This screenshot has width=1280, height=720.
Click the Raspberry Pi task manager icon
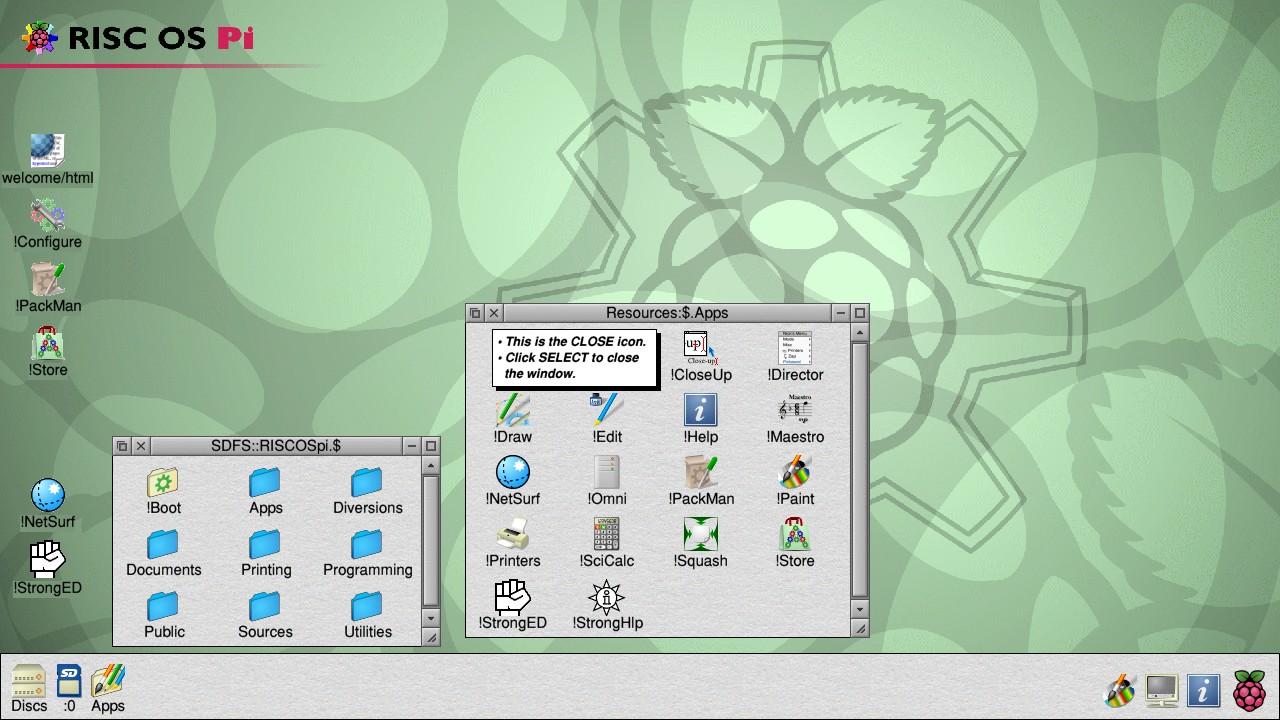pyautogui.click(x=1249, y=690)
